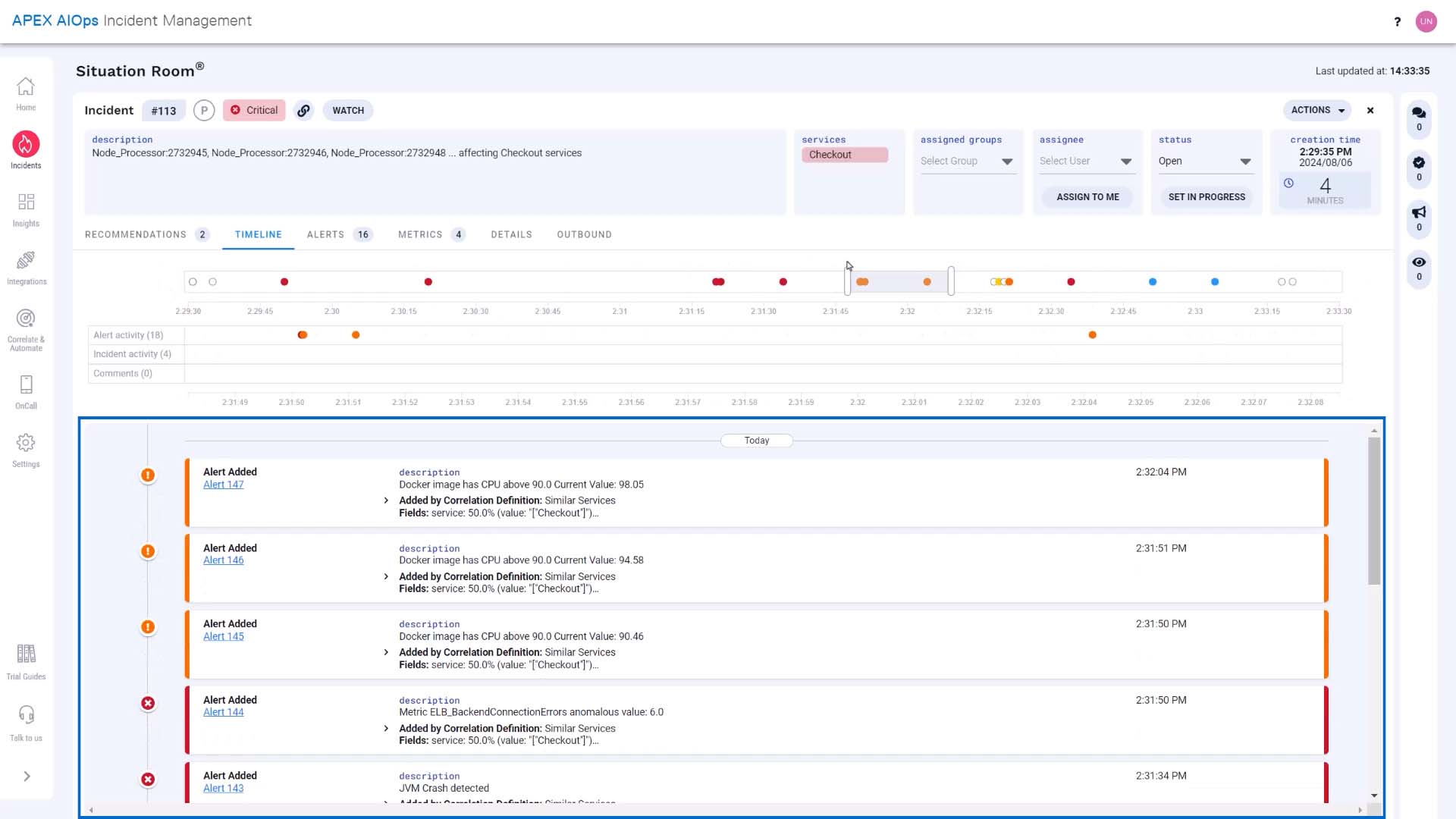Open the Alert 146 link

[223, 560]
